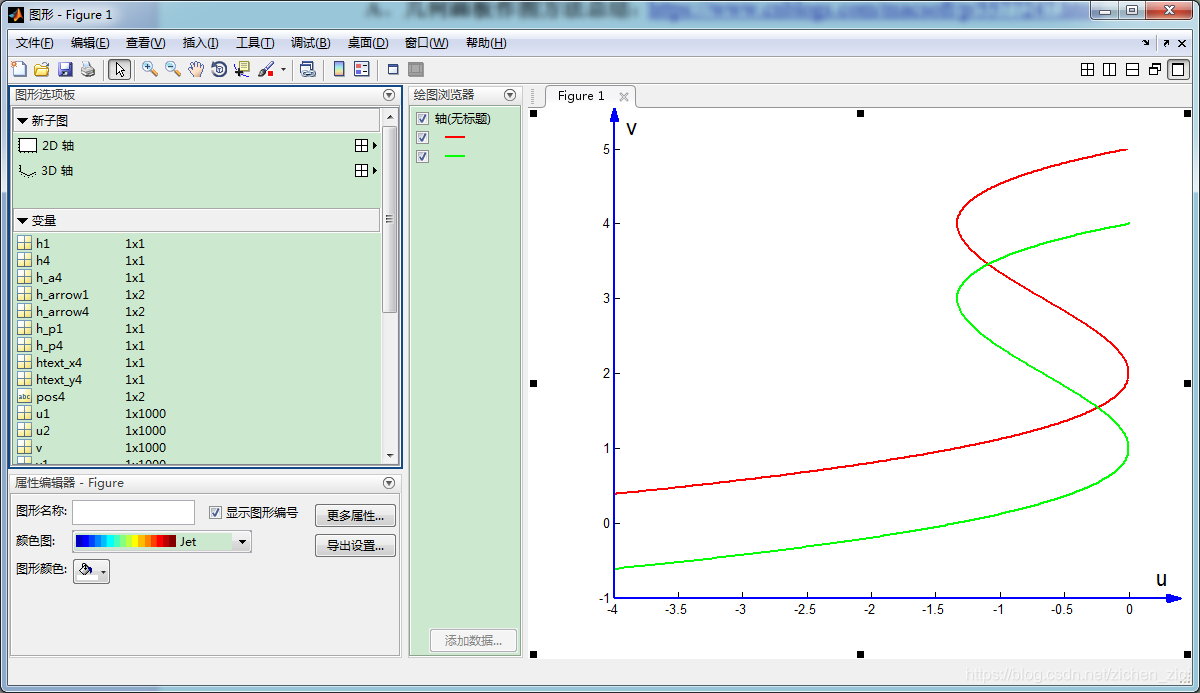Select the Pan hand tool
The width and height of the screenshot is (1200, 693).
click(196, 69)
